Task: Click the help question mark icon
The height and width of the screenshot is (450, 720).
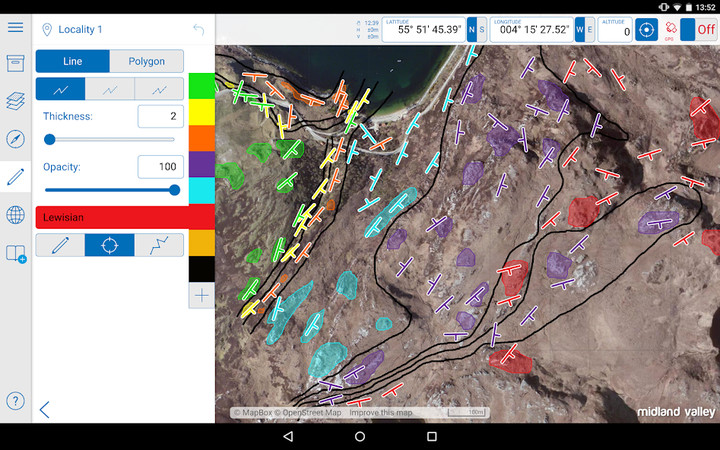Action: point(15,401)
